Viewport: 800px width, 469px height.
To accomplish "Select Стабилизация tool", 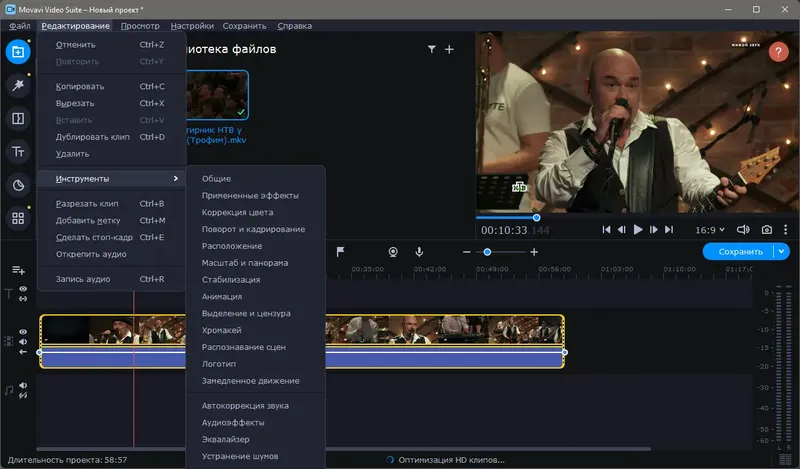I will 256,280.
